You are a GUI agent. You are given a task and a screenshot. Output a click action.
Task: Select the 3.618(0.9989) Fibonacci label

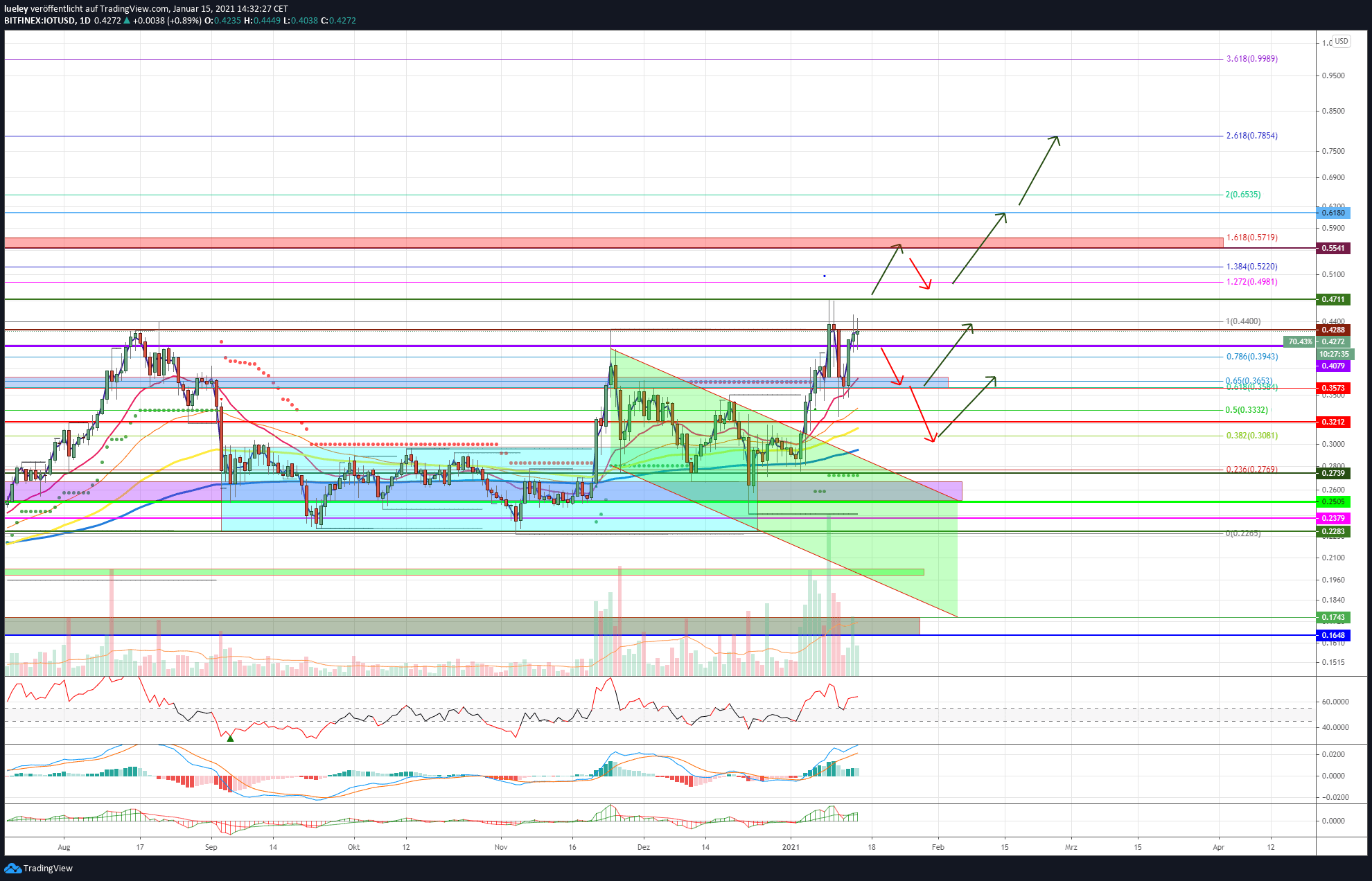point(1252,59)
